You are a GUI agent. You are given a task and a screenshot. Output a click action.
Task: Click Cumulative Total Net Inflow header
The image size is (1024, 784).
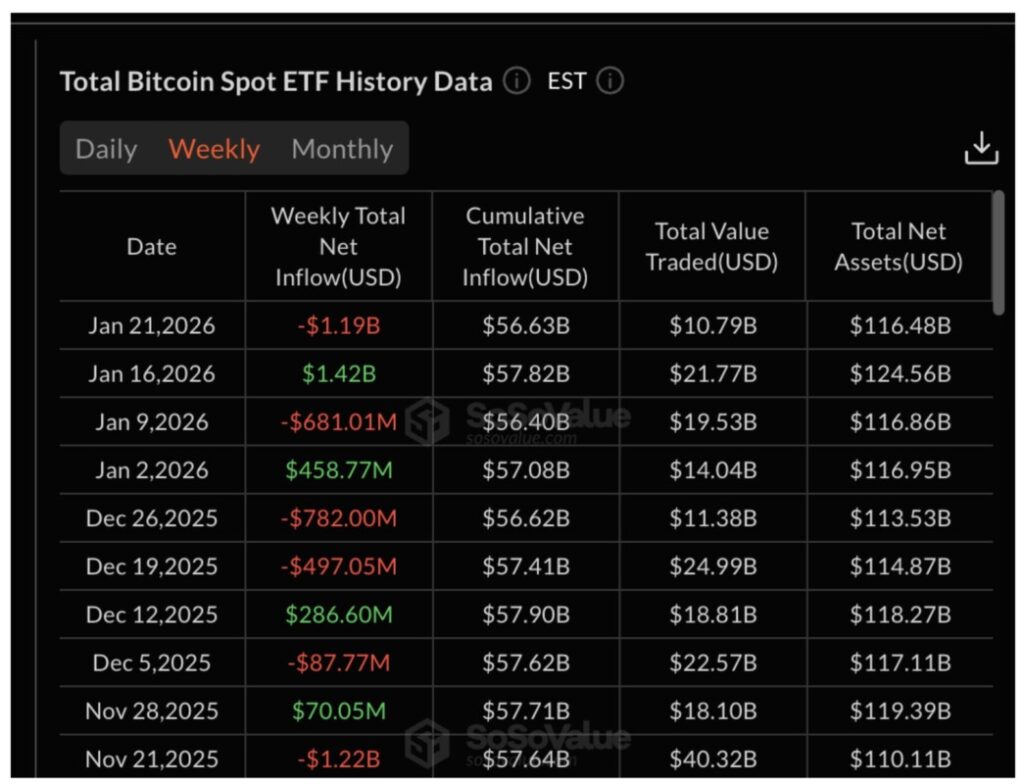(x=525, y=246)
